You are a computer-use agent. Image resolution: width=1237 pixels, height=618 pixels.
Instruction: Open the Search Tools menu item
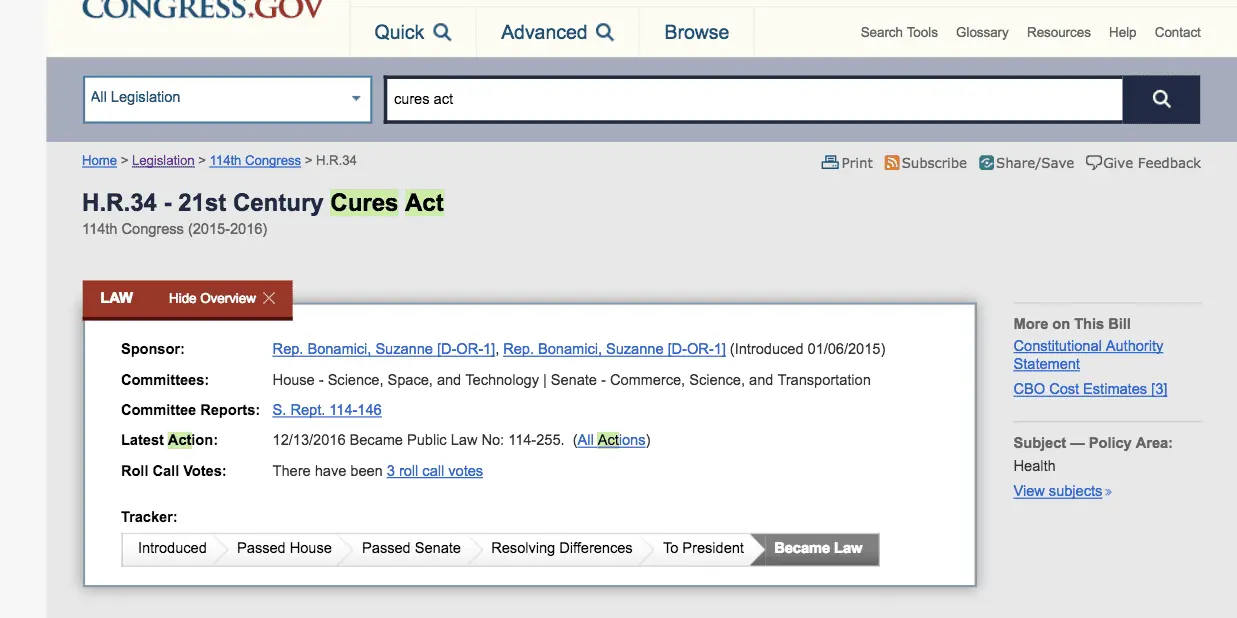pos(899,32)
